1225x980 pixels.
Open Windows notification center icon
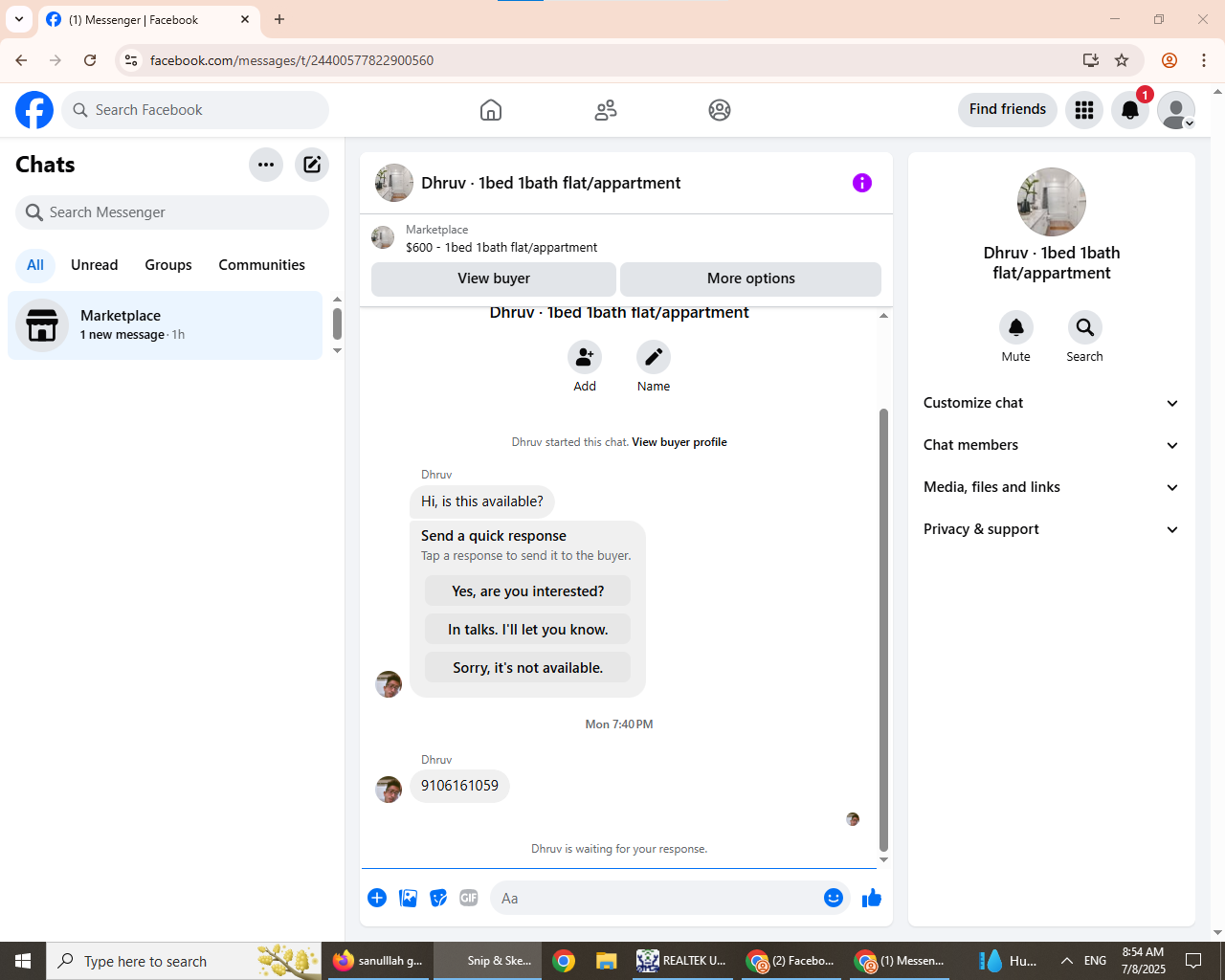[1193, 961]
